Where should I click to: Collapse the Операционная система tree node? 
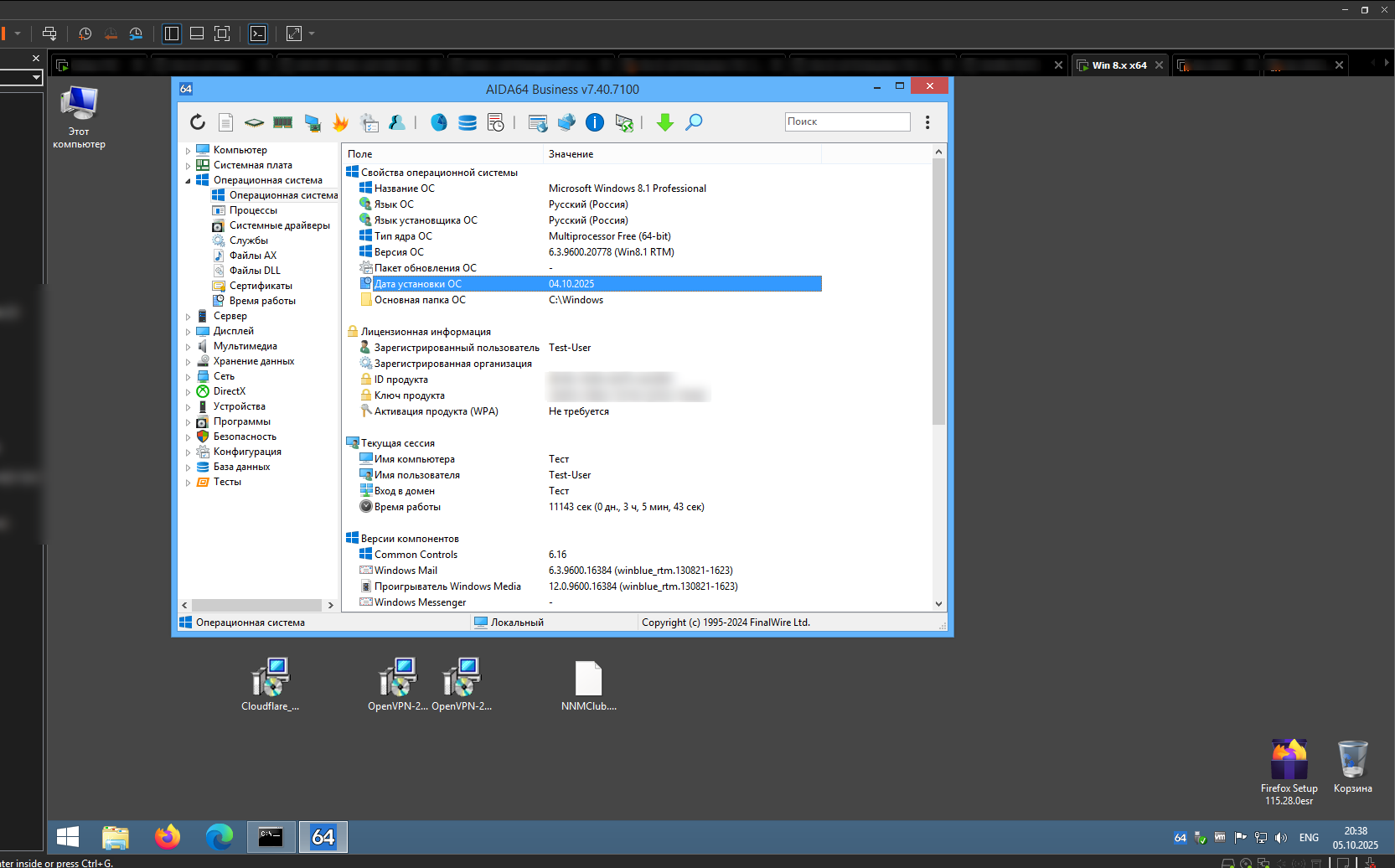click(188, 180)
